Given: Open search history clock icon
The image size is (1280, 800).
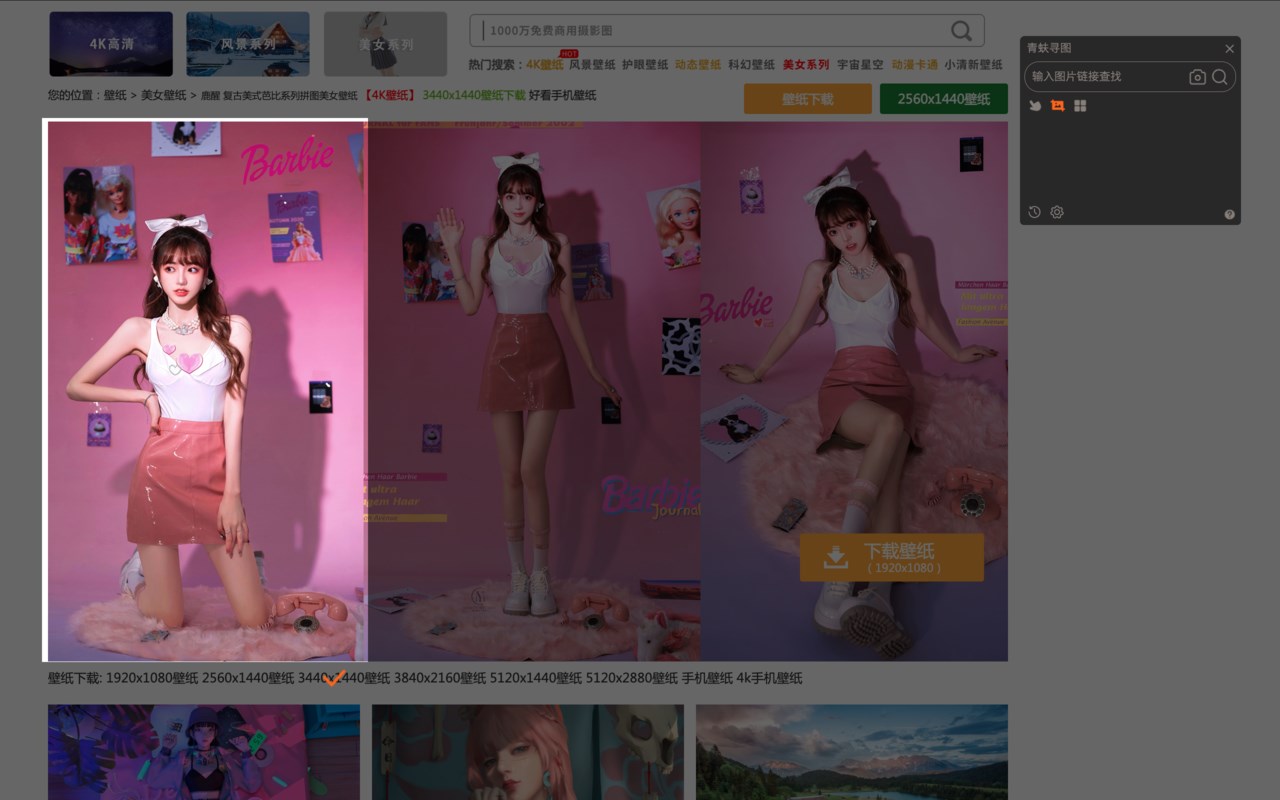Looking at the screenshot, I should pos(1035,212).
